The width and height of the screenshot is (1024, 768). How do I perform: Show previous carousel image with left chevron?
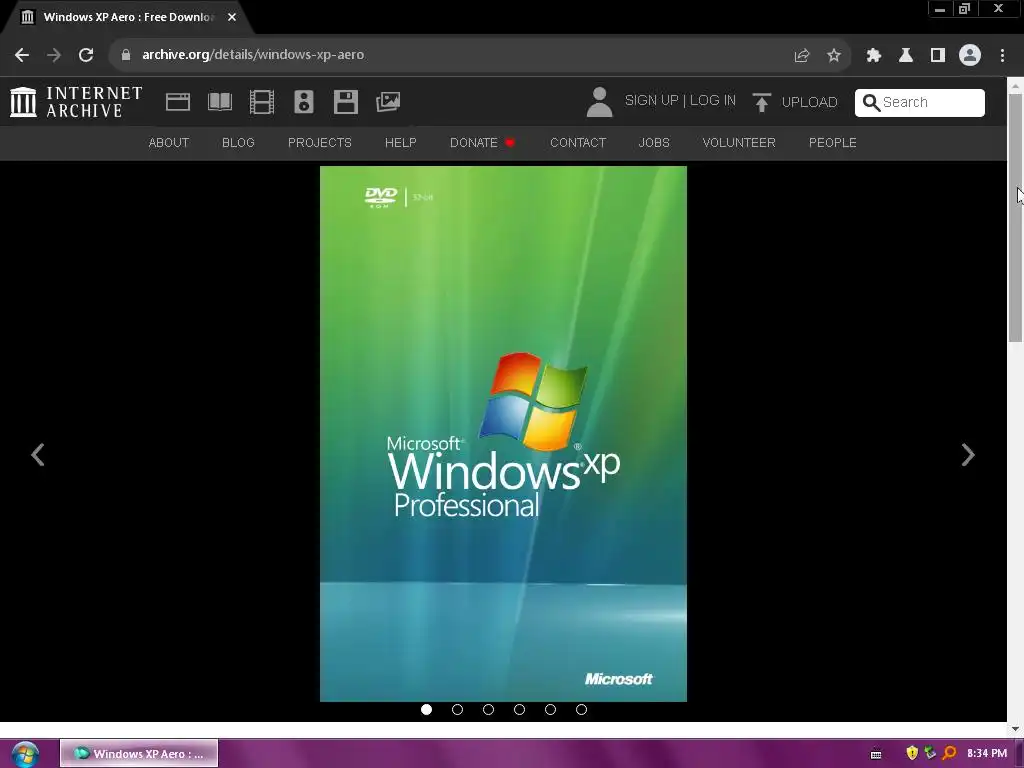click(x=38, y=455)
